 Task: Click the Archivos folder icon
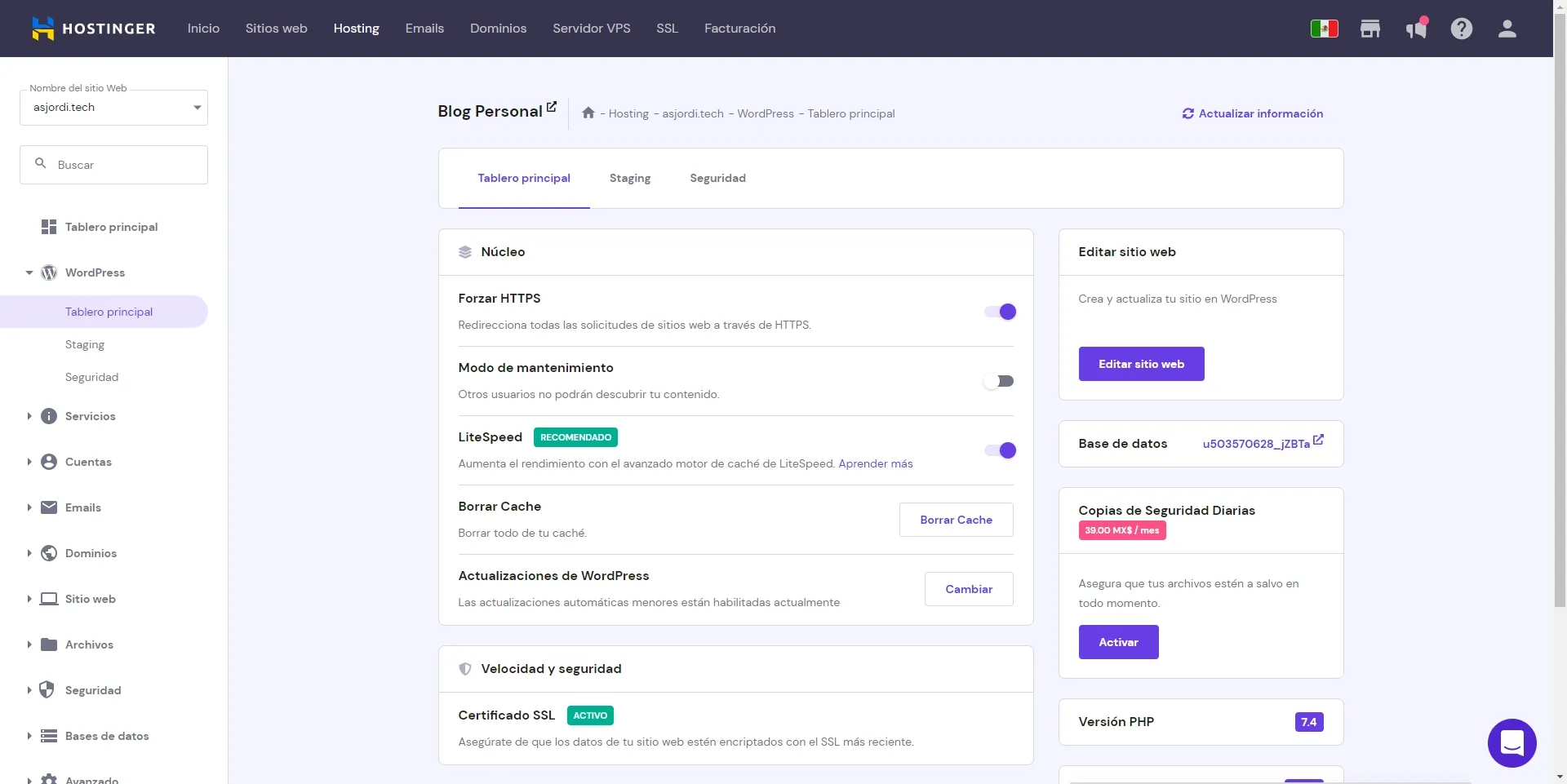49,644
